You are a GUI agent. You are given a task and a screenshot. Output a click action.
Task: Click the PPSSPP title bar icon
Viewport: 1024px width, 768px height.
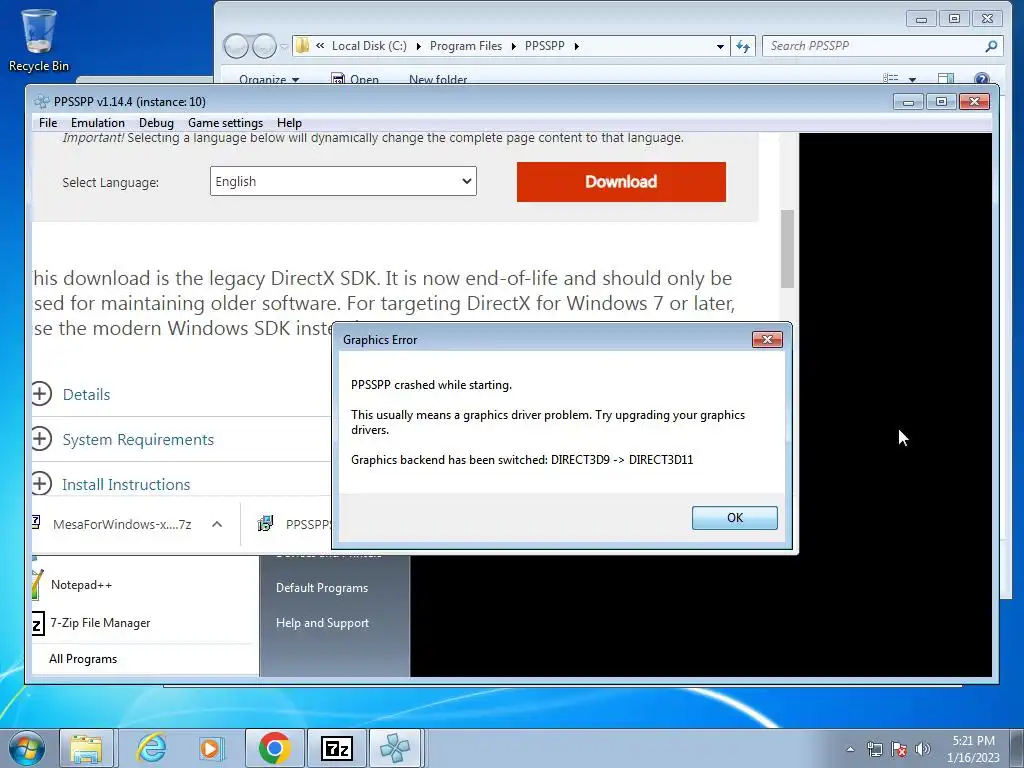point(42,102)
